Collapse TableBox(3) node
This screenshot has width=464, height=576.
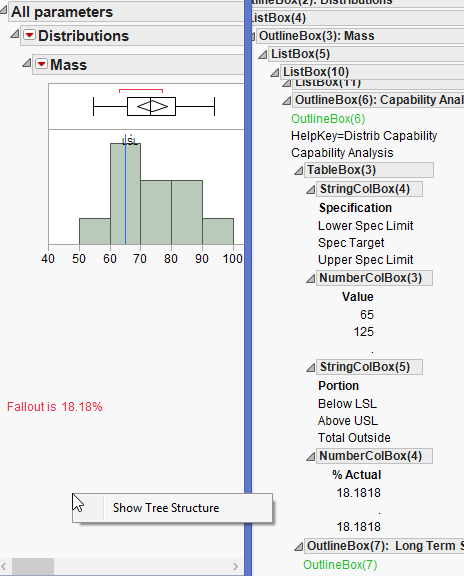(x=299, y=171)
